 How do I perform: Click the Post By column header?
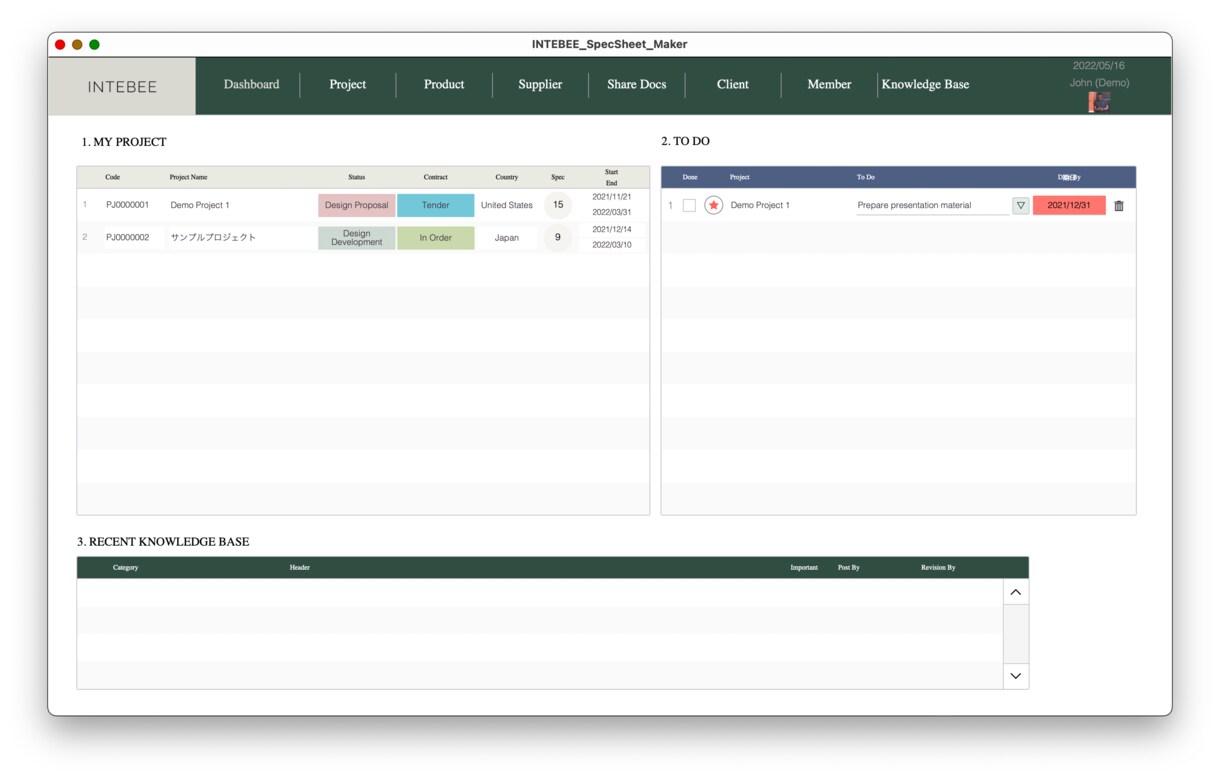pos(848,567)
